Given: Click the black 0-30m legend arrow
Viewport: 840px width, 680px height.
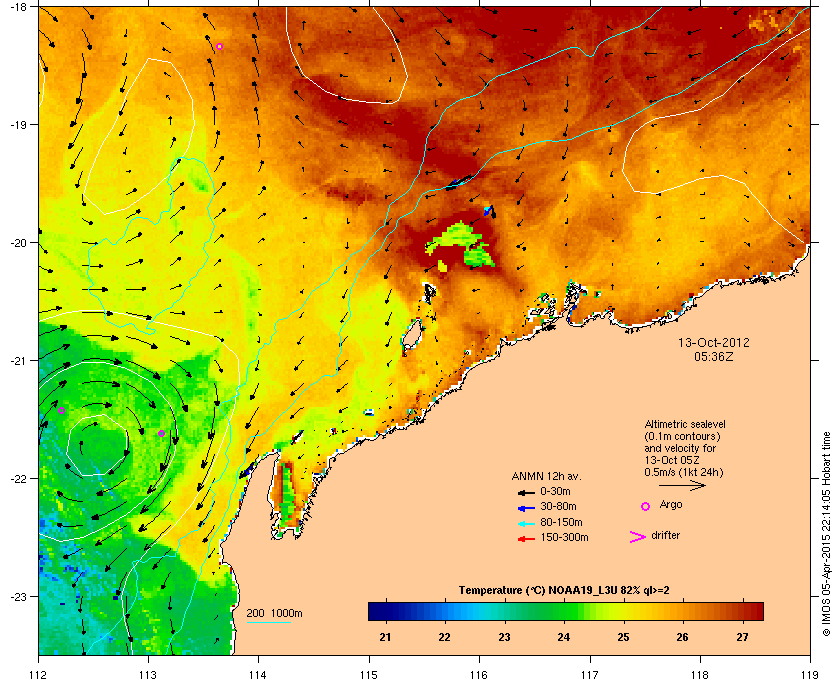Looking at the screenshot, I should 527,492.
